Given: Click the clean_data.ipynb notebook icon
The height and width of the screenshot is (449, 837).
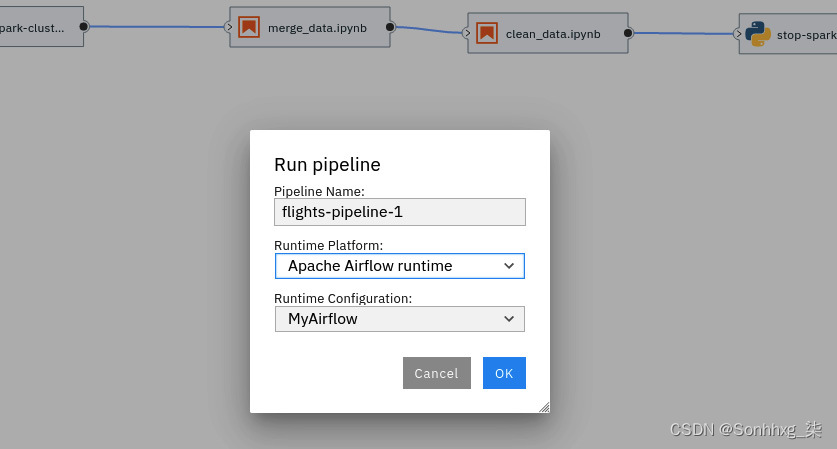Looking at the screenshot, I should point(487,33).
